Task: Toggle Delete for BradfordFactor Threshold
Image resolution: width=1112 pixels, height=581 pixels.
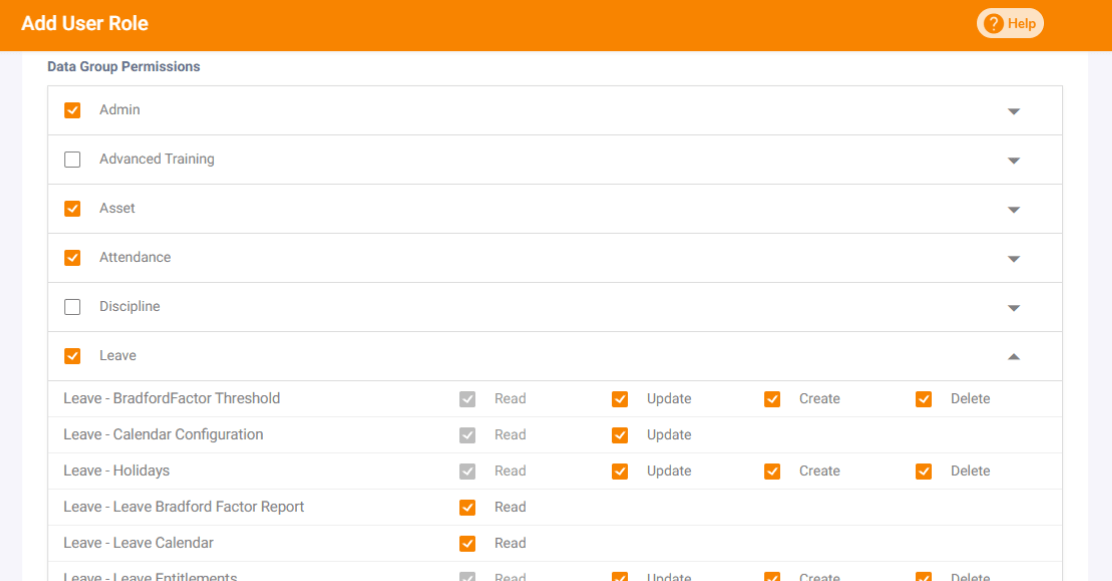Action: [x=924, y=399]
